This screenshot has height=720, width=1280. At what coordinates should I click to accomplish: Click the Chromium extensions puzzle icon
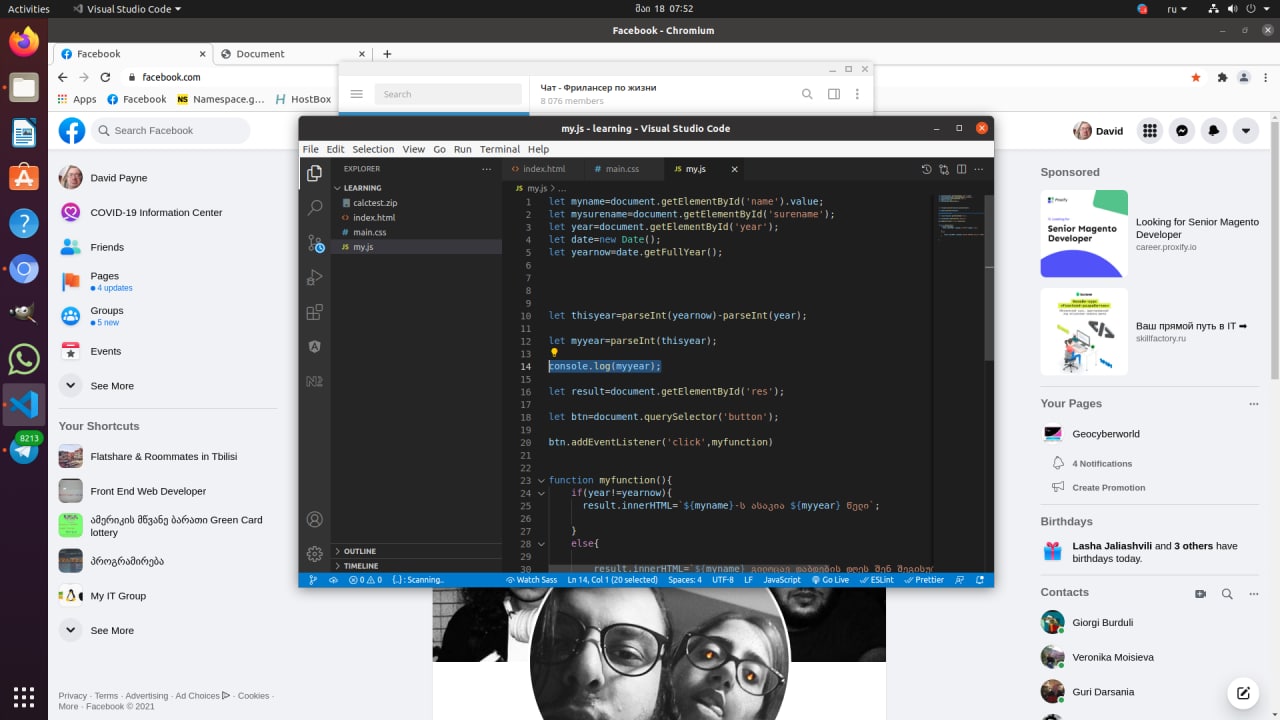1221,77
